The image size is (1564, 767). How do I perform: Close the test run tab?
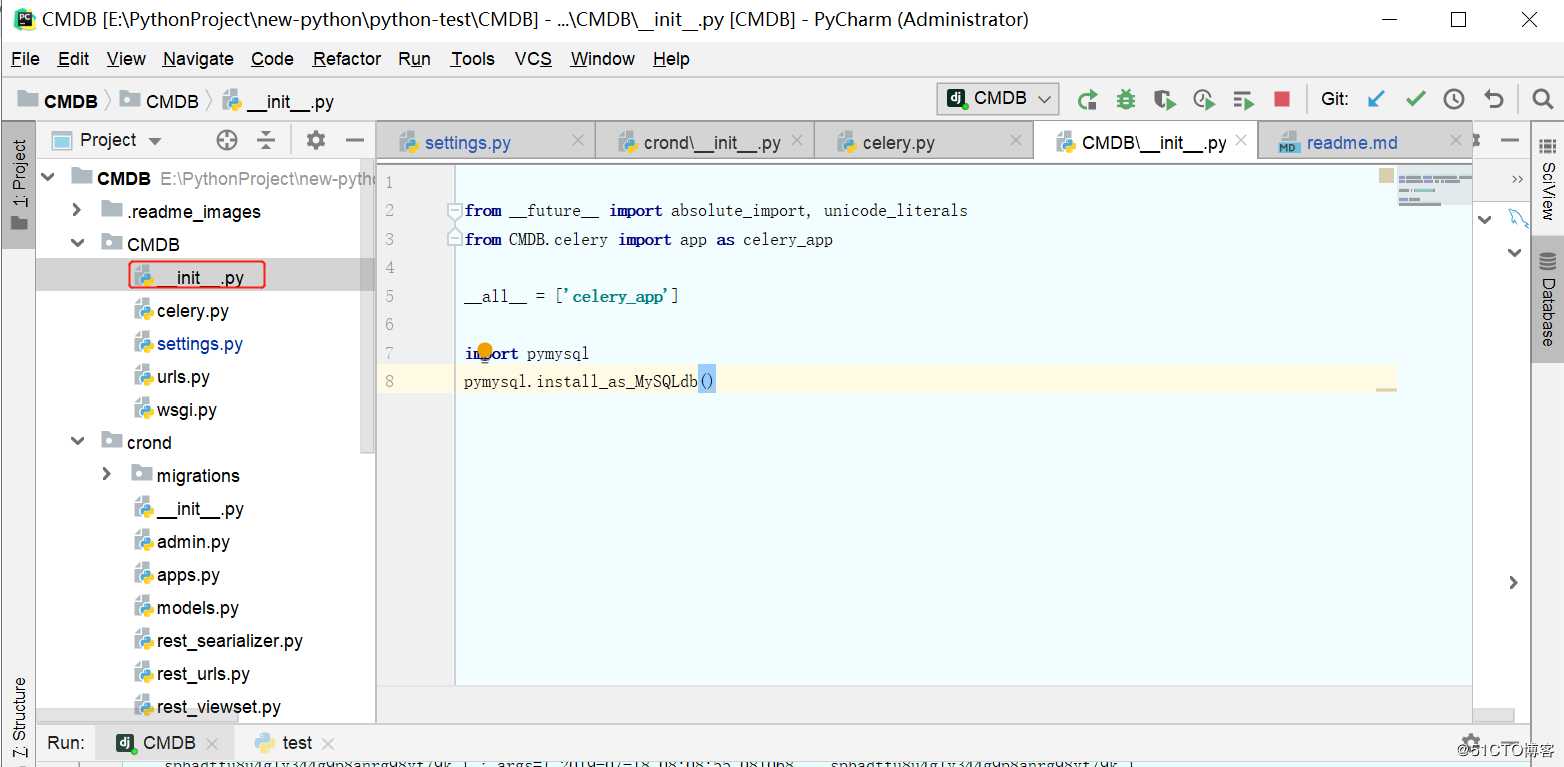pyautogui.click(x=328, y=744)
